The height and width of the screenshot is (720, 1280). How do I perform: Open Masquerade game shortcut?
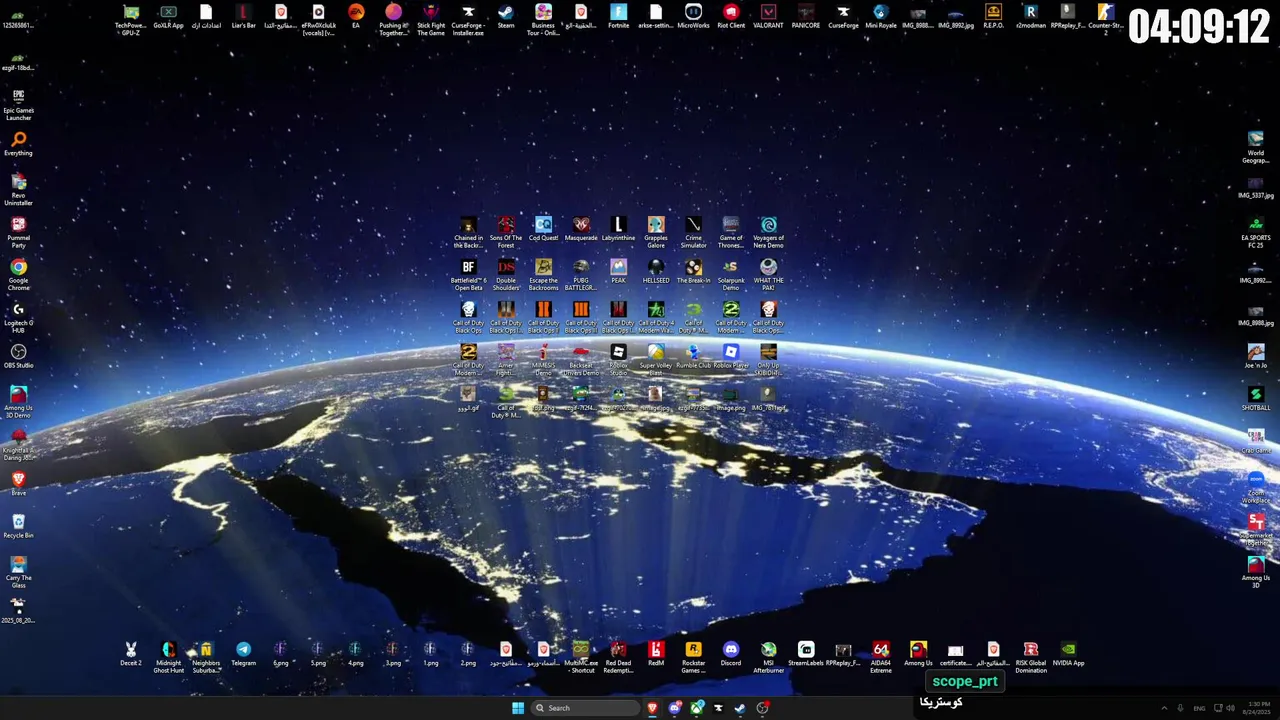[x=581, y=229]
